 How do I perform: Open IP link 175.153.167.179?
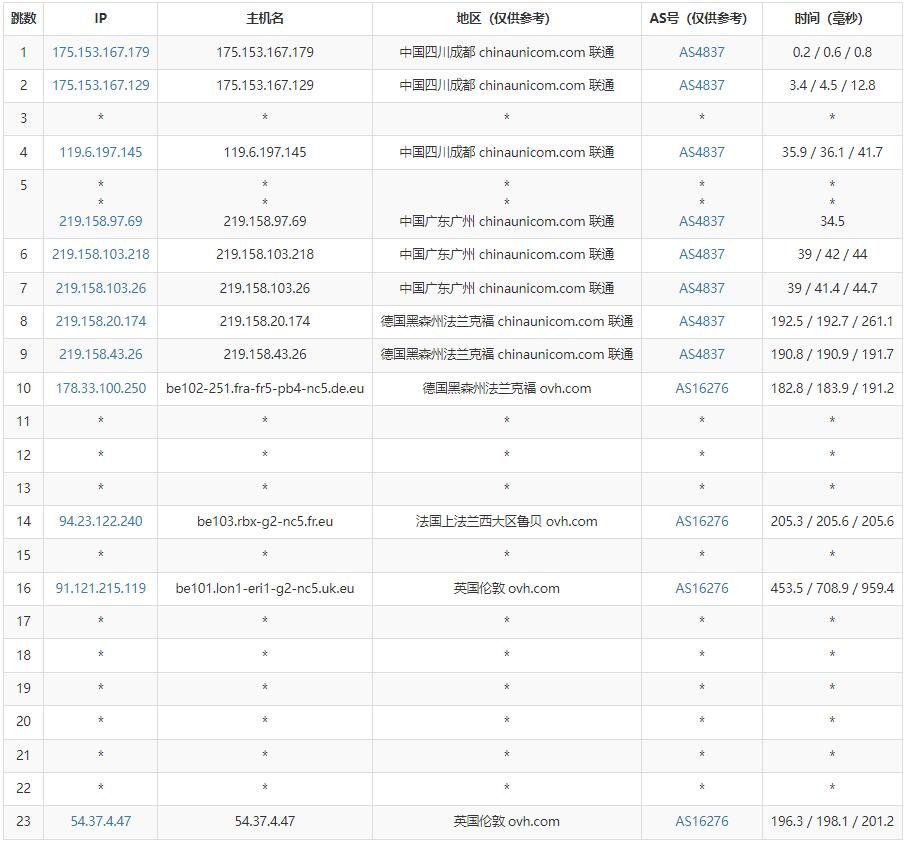pos(101,52)
